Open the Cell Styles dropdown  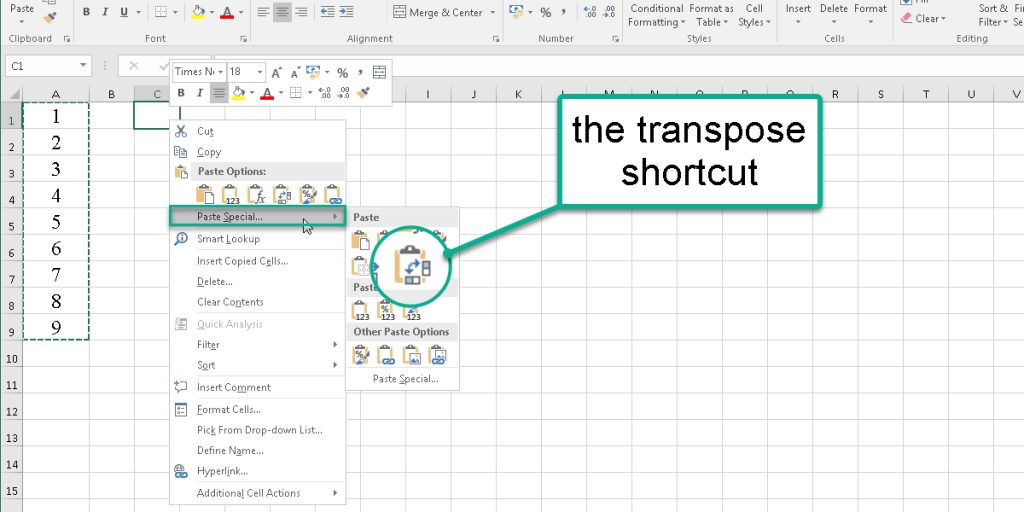pyautogui.click(x=754, y=16)
